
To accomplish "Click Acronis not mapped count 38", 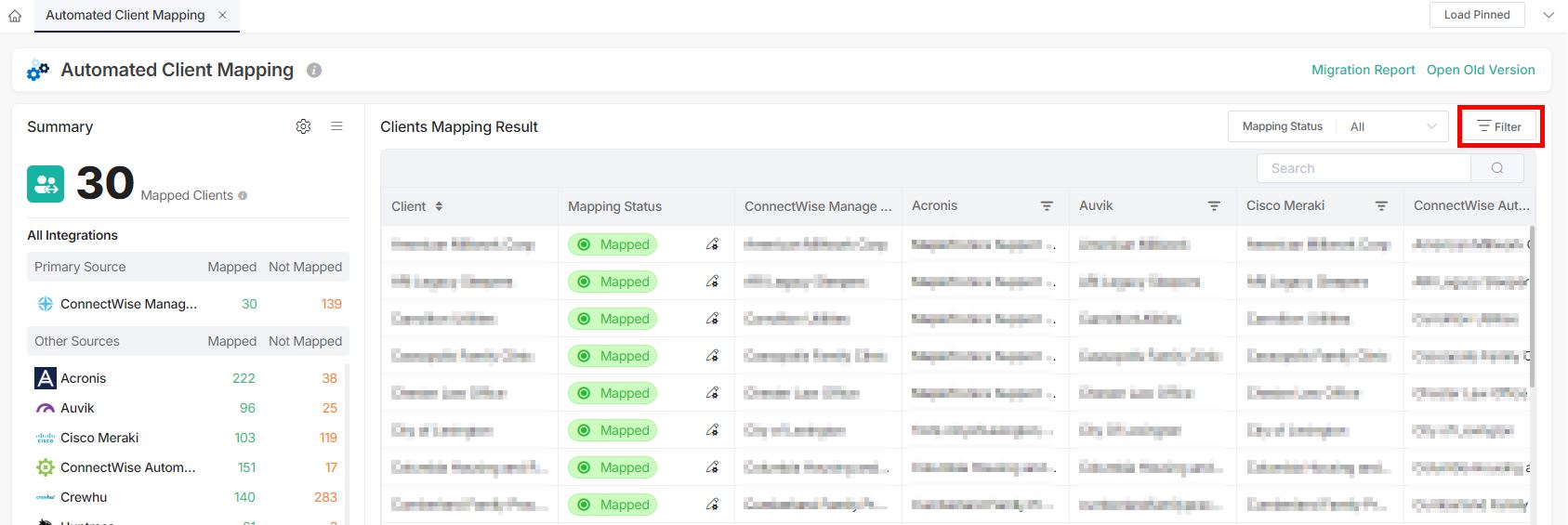I will click(x=330, y=378).
